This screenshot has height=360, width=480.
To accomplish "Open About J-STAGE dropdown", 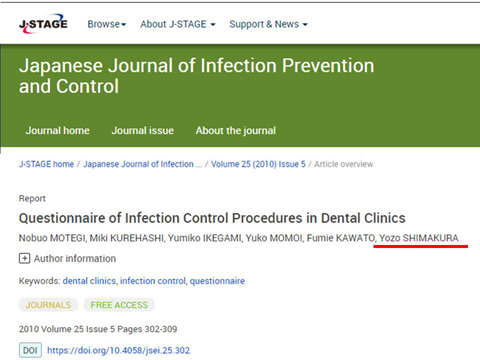I will [x=178, y=24].
